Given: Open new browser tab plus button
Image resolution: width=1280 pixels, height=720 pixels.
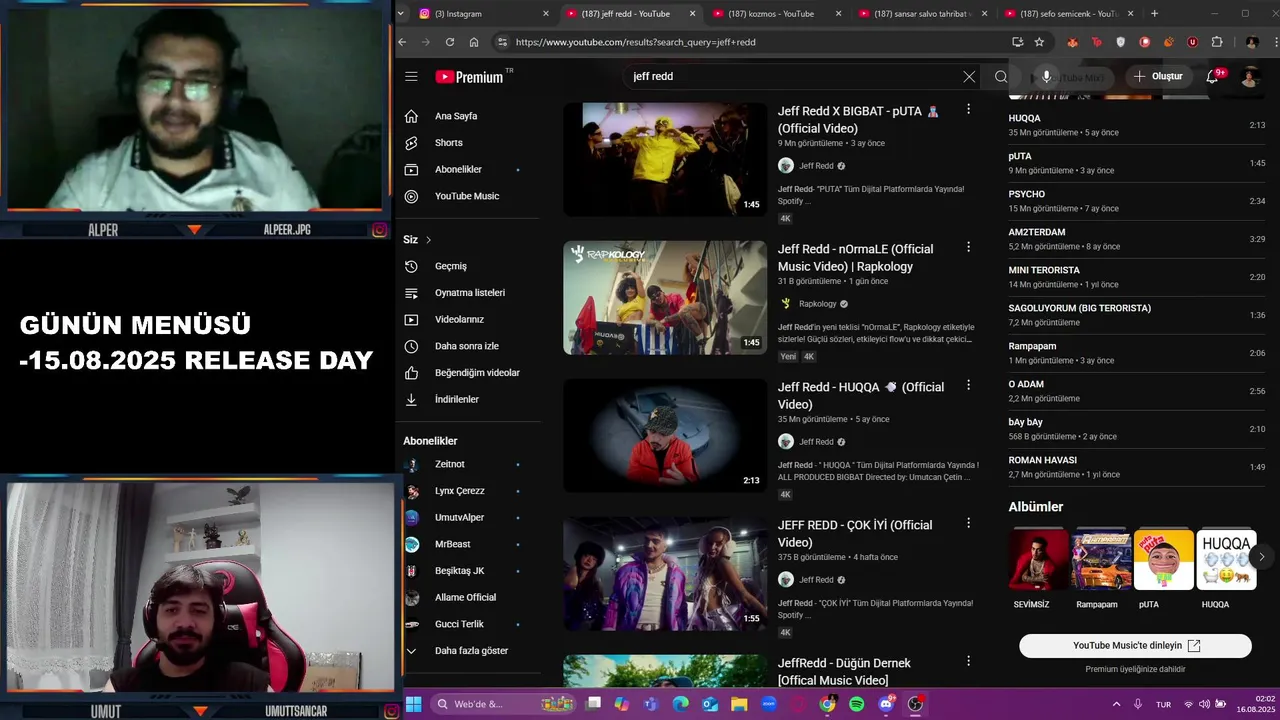Looking at the screenshot, I should pos(1155,14).
